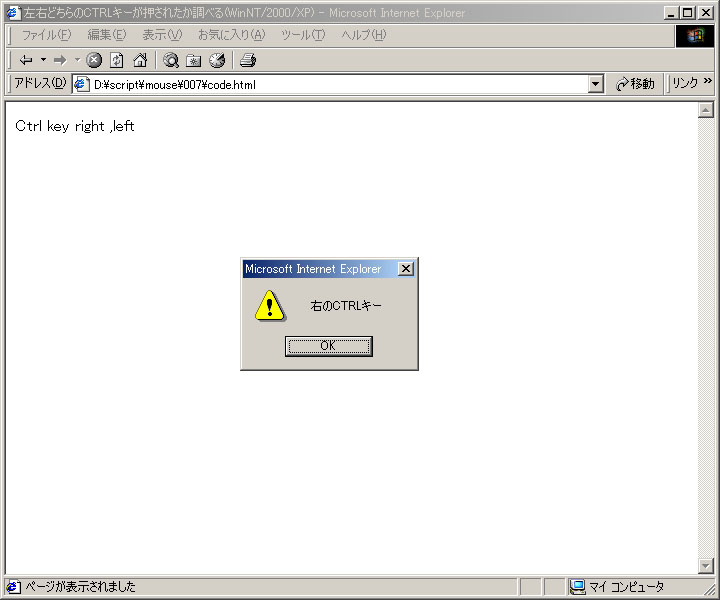Click the page icon in address bar
720x600 pixels.
(81, 84)
